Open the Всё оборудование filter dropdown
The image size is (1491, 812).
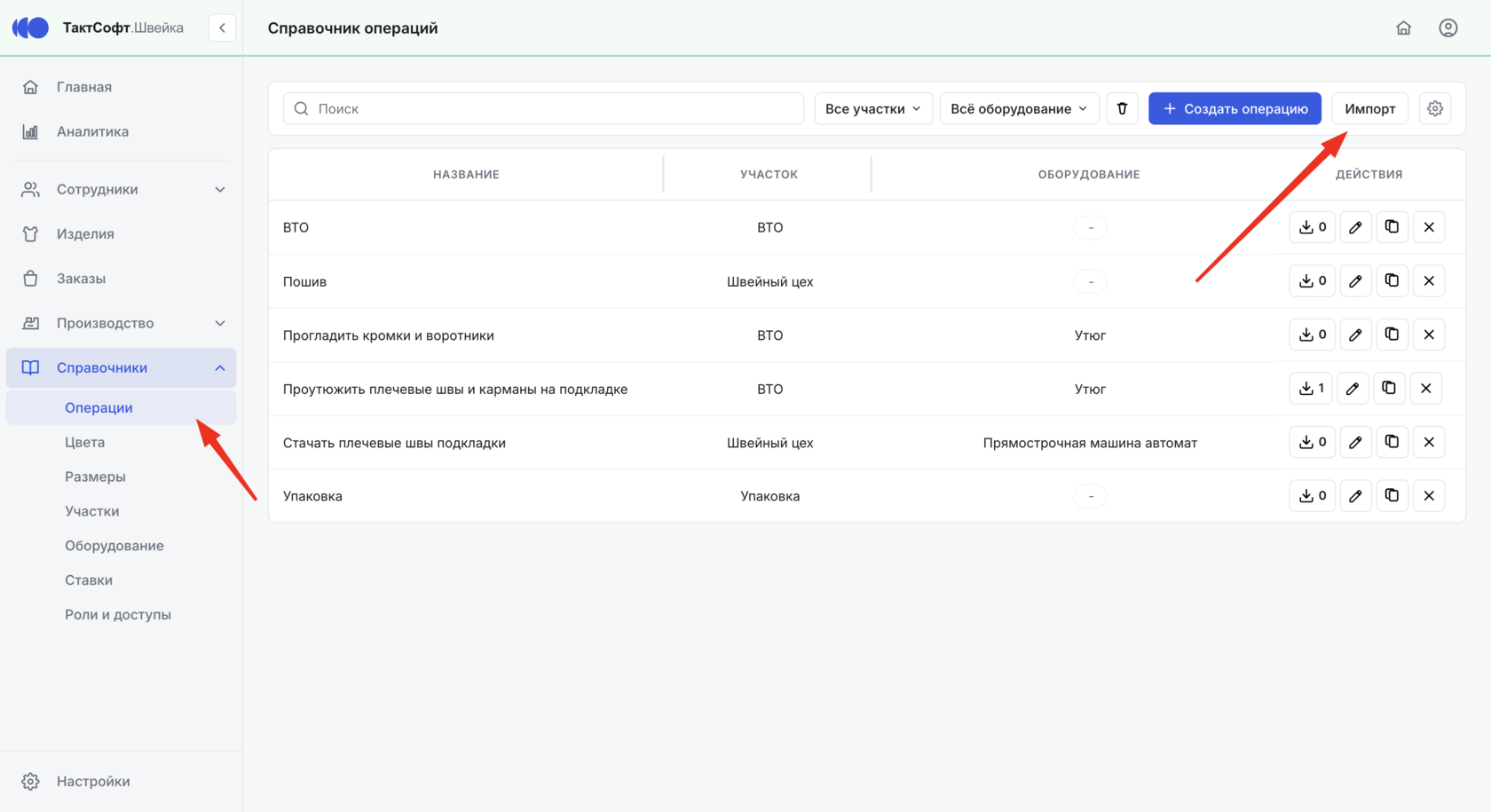1019,108
